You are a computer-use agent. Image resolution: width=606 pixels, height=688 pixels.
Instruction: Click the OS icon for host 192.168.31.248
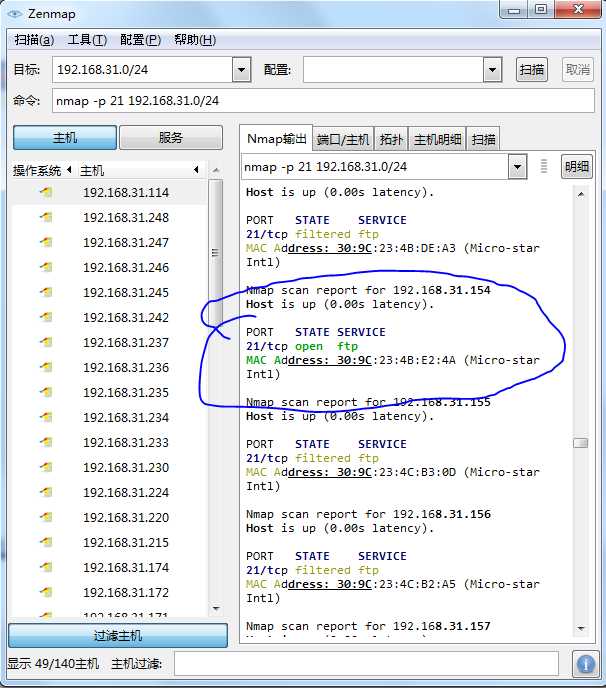(47, 217)
